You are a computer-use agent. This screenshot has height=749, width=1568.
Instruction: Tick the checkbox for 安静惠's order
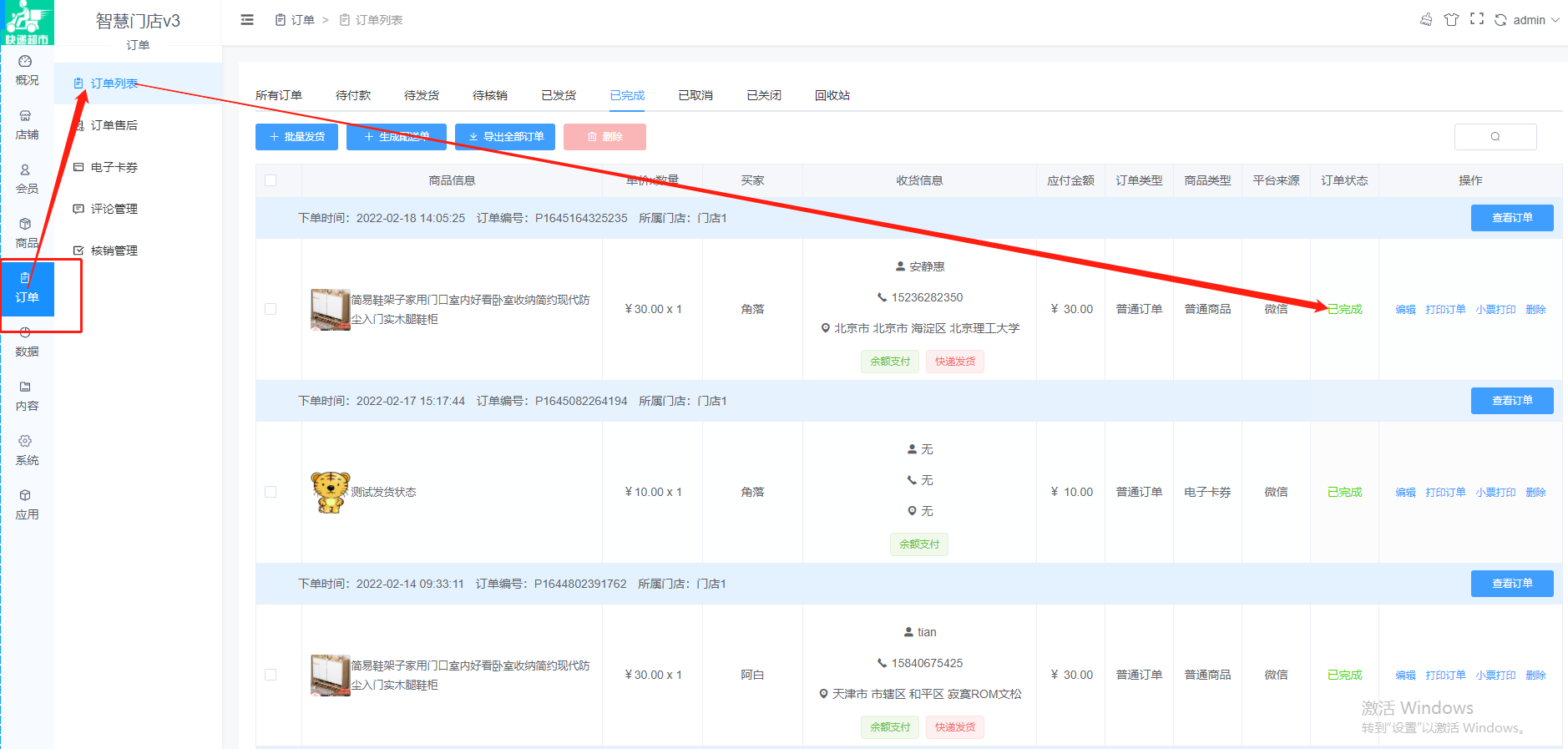click(271, 309)
